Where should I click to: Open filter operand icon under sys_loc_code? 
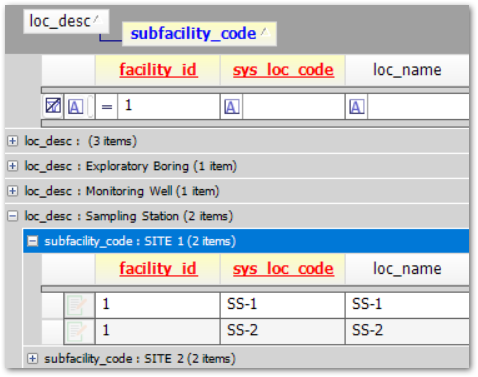pos(232,107)
